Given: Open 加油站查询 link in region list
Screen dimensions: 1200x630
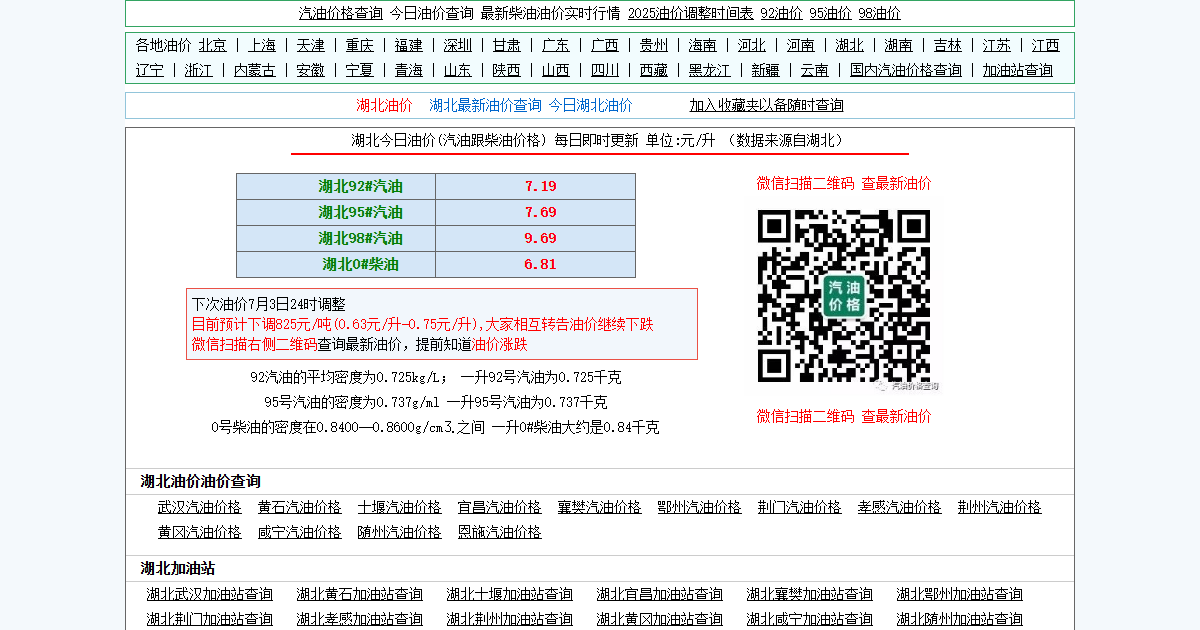Looking at the screenshot, I should [x=1018, y=70].
